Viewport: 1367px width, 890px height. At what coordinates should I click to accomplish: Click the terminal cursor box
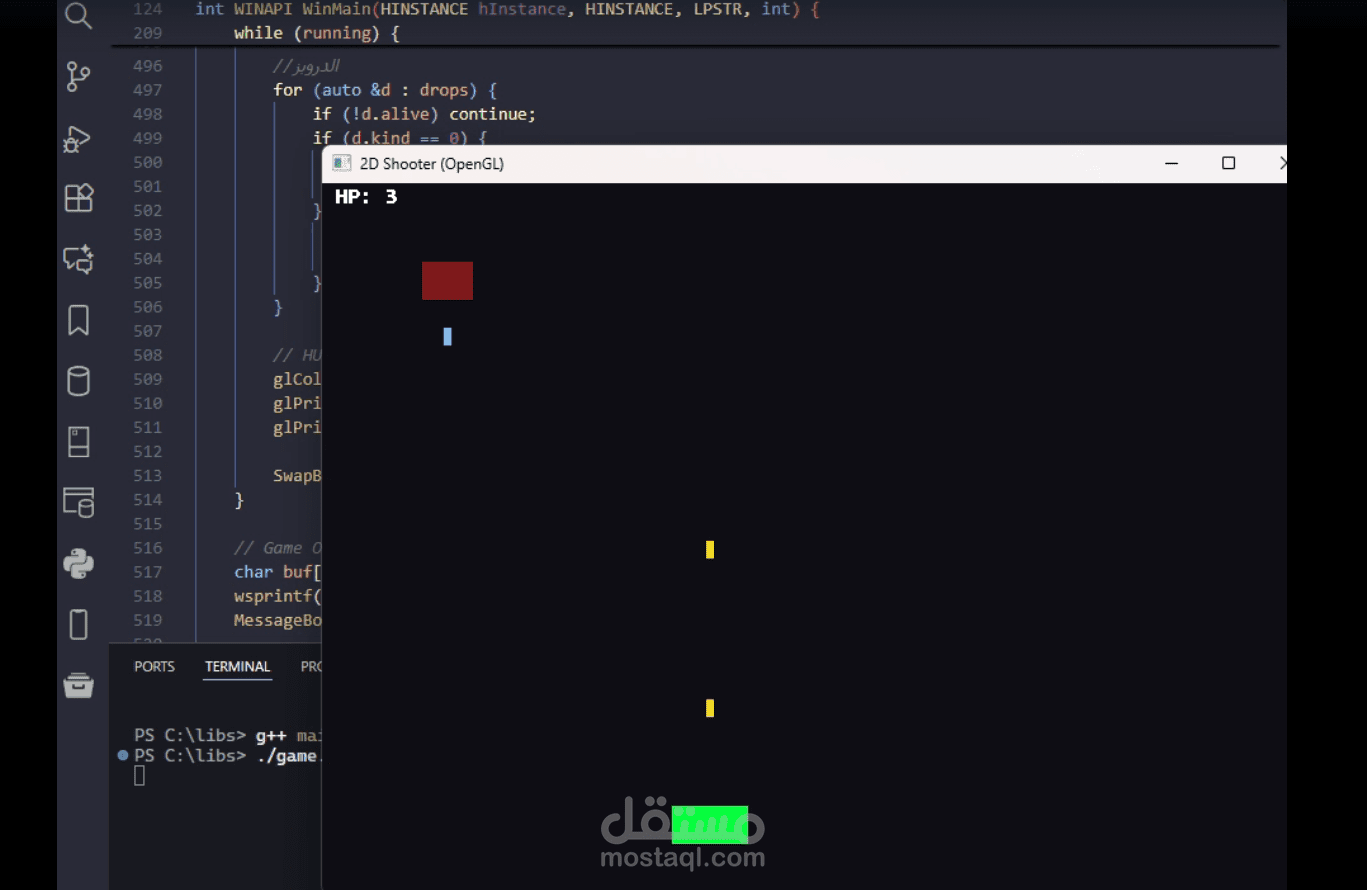click(x=139, y=776)
